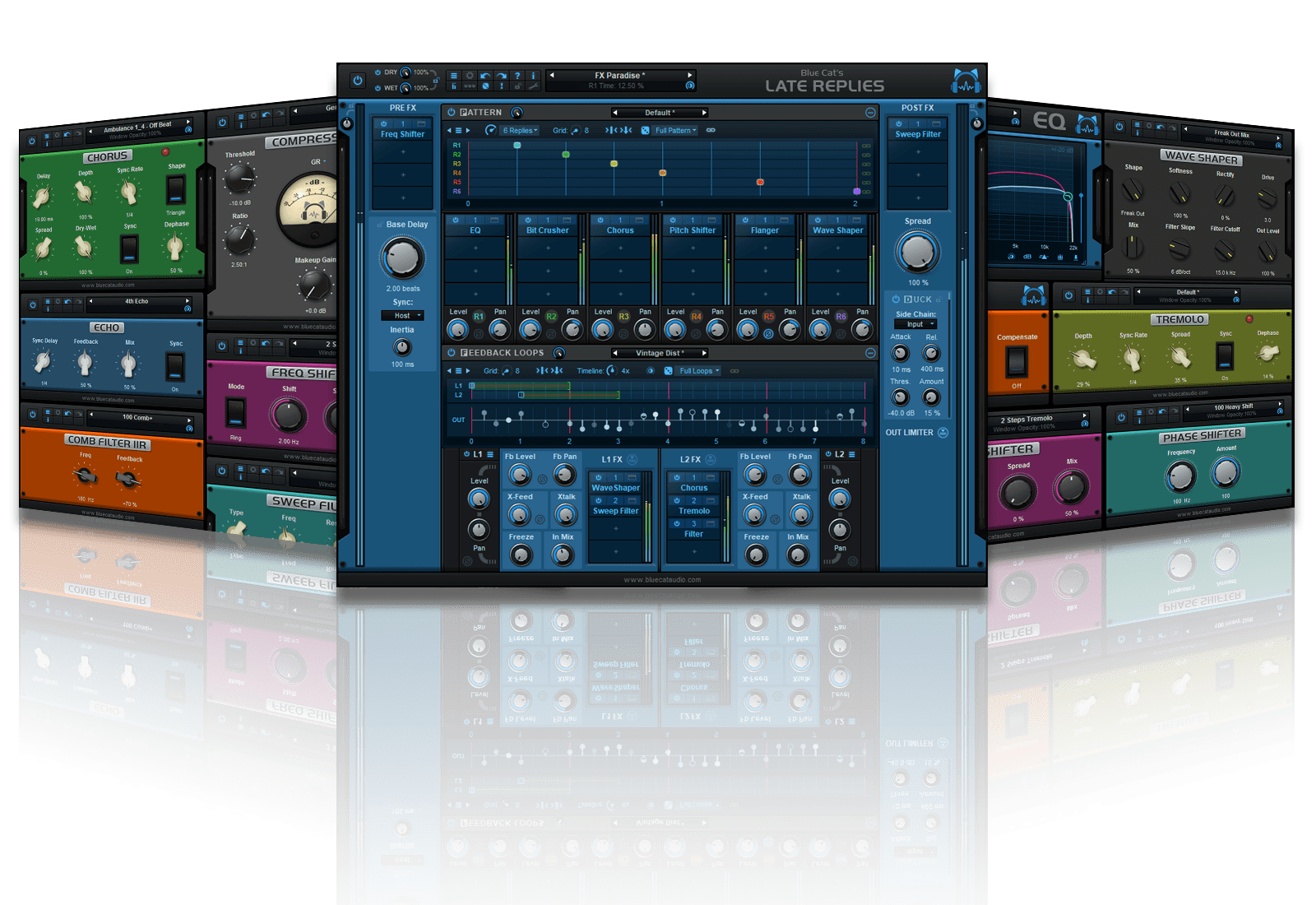The image size is (1316, 905).
Task: Open the 6 Replies dropdown
Action: pyautogui.click(x=520, y=130)
